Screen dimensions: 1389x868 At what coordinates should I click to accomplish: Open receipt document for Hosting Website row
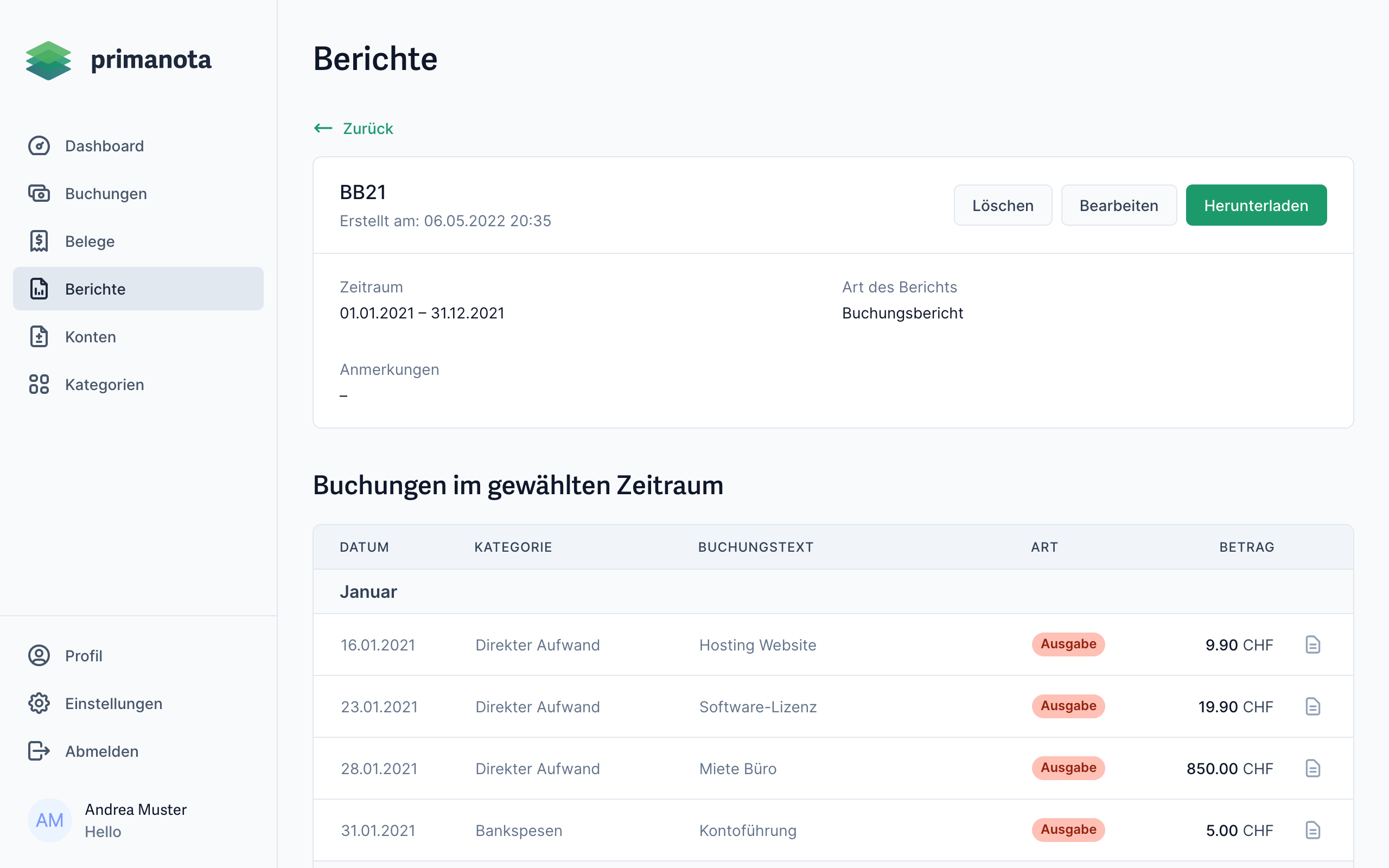coord(1312,644)
